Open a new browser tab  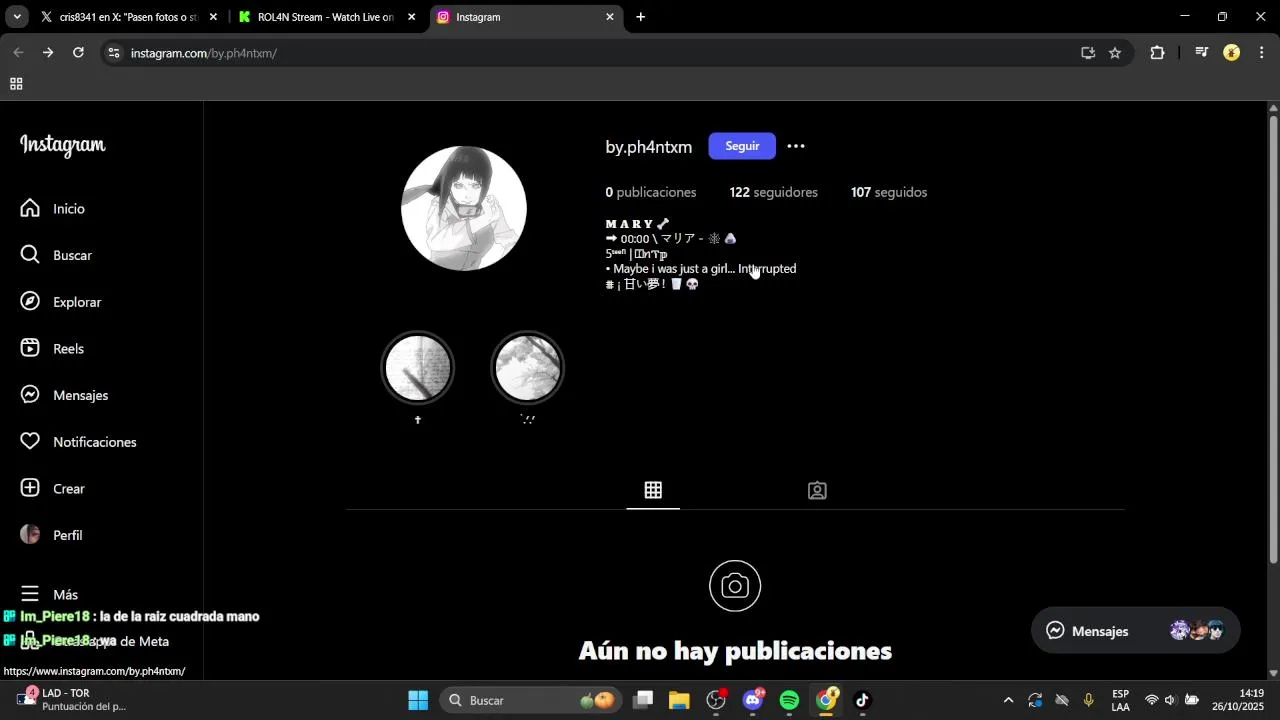(x=640, y=17)
